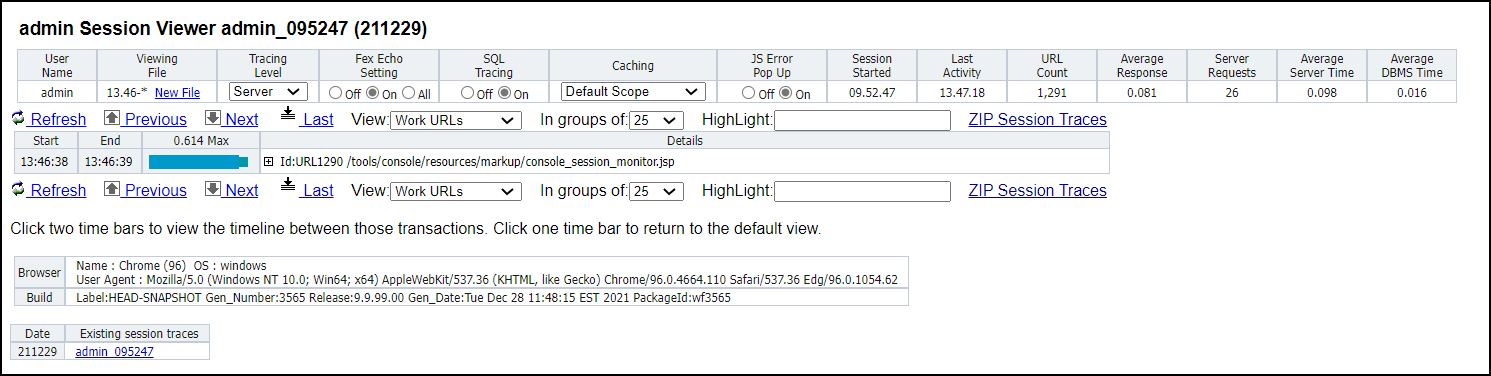Screen dimensions: 1491x376
Task: Click the bottom Last link
Action: point(318,190)
